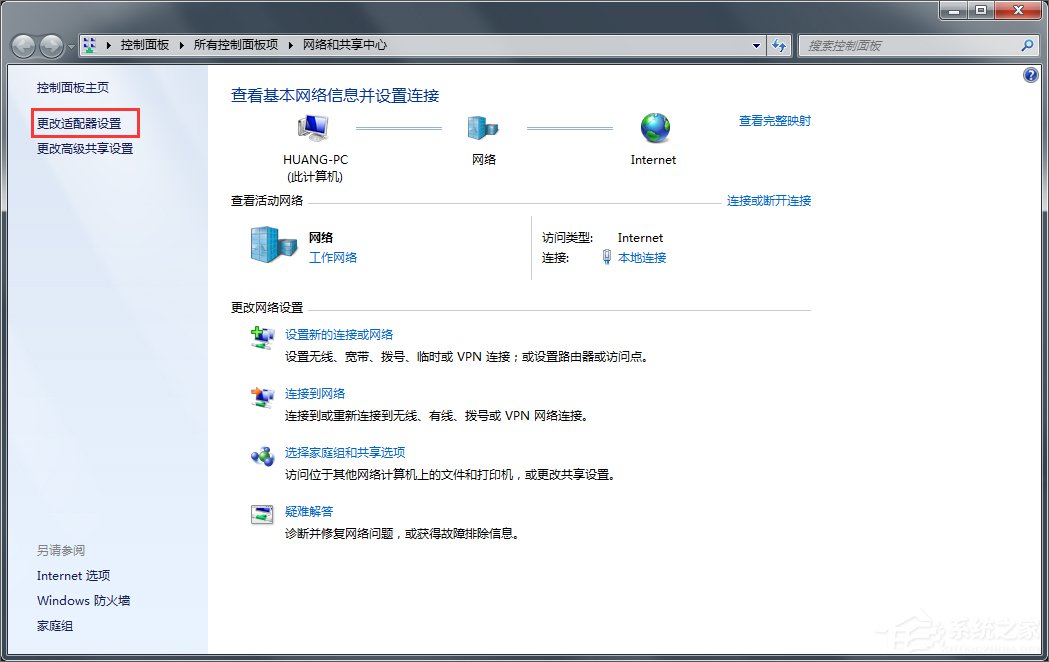Screen dimensions: 1049x662
Task: Click the 连接到网络 monitor icon
Action: pyautogui.click(x=262, y=397)
